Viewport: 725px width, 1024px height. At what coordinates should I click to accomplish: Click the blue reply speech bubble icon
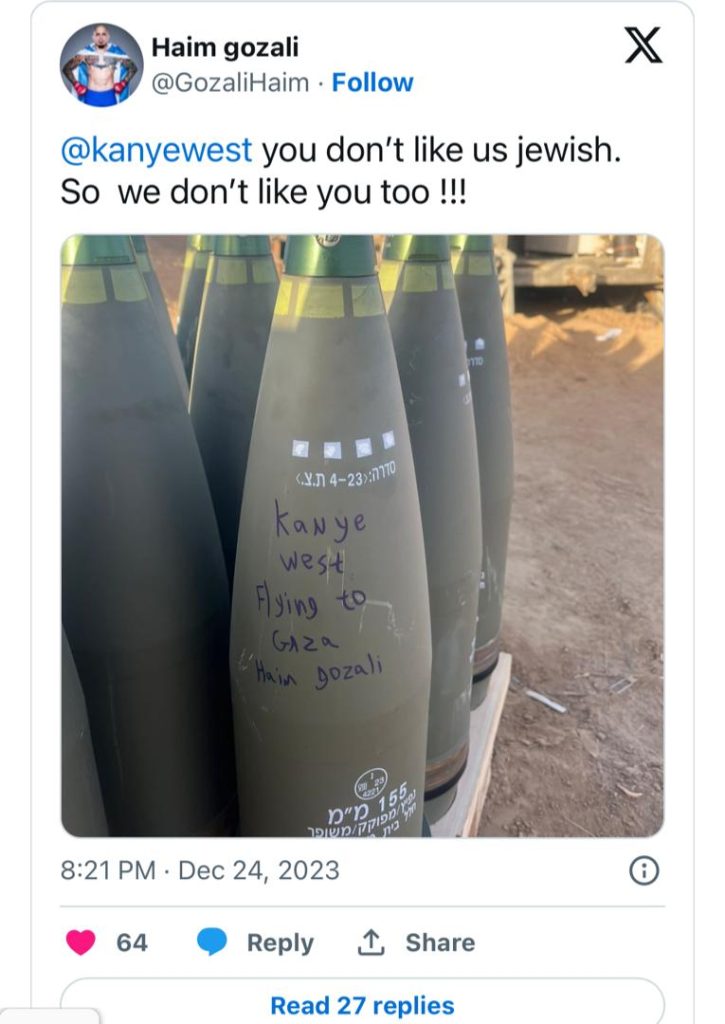click(x=212, y=942)
